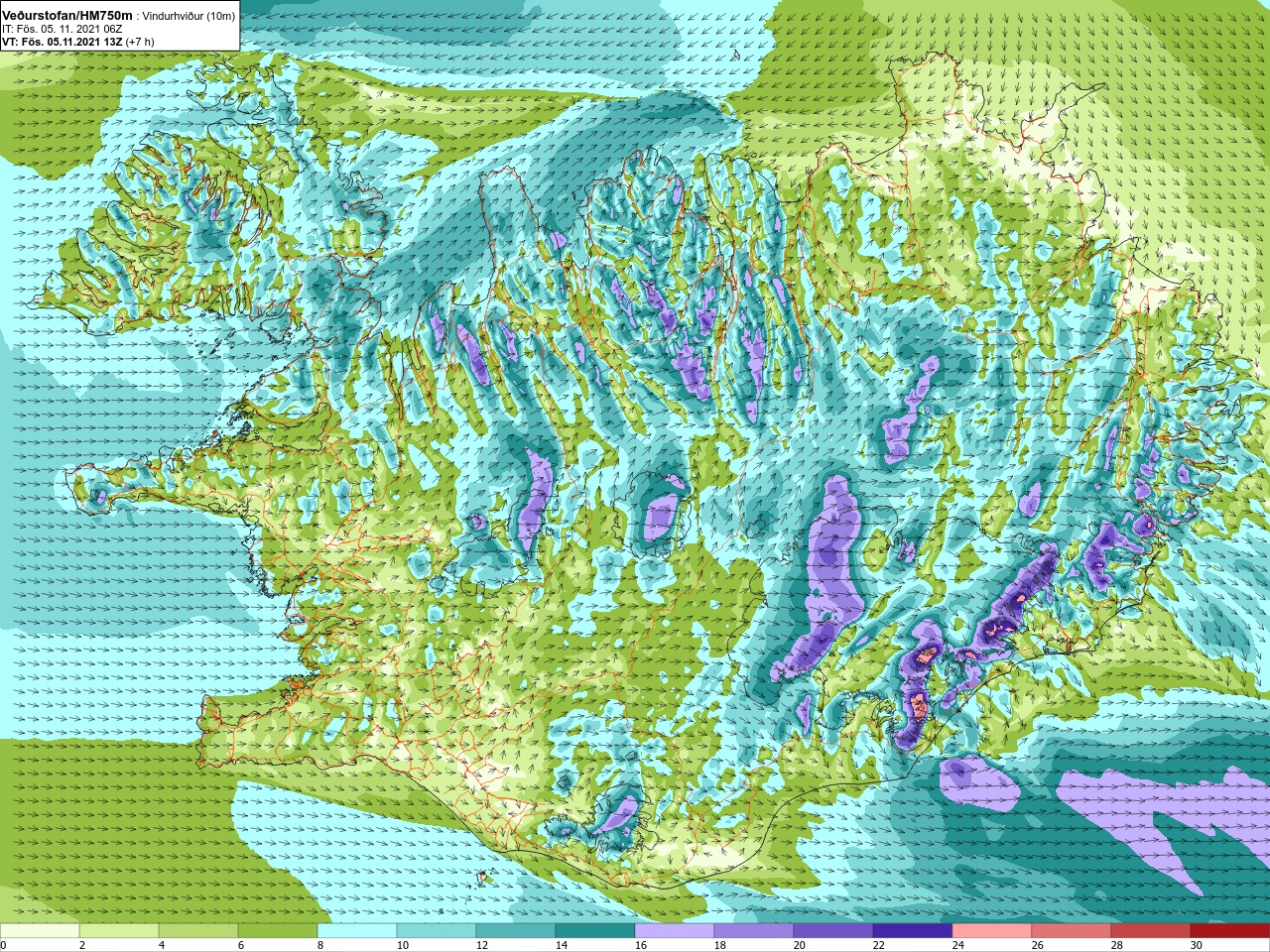Click the legend value 30

point(1196,945)
